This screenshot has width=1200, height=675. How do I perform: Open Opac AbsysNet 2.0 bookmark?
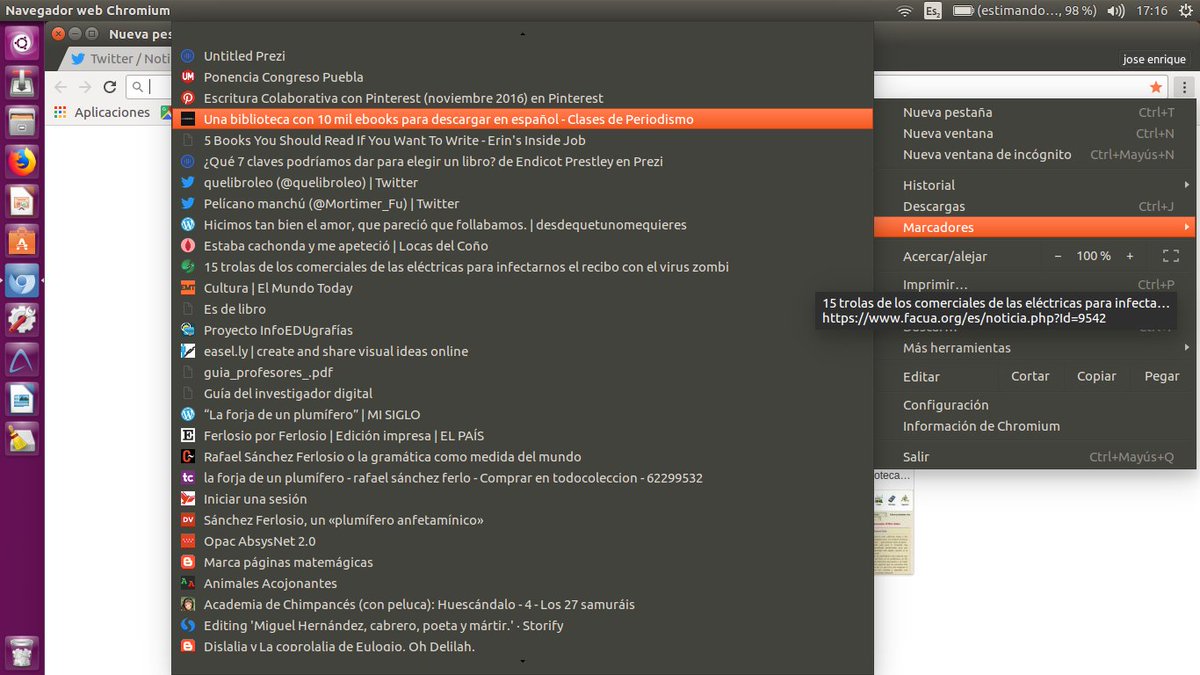point(522,541)
